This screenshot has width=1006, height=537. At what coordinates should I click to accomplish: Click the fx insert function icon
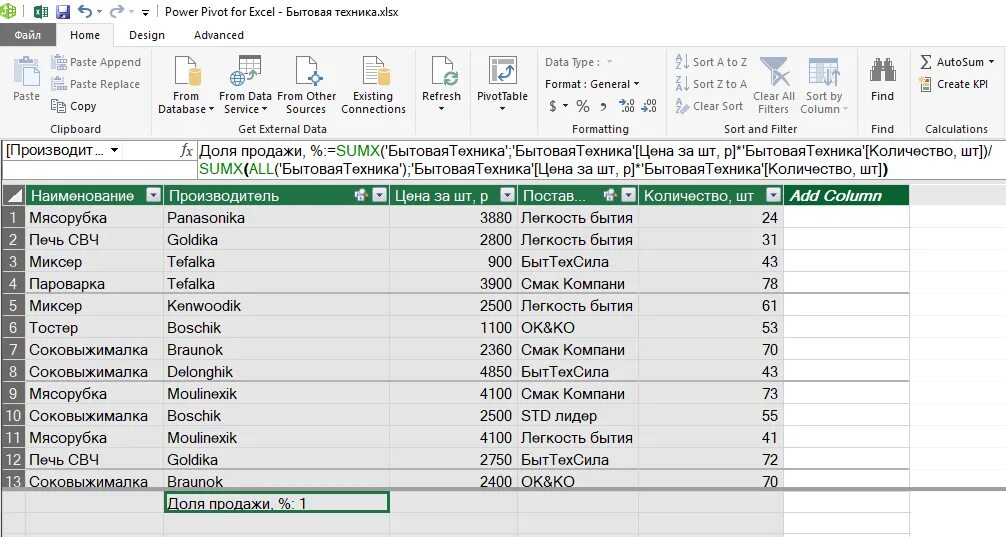click(186, 151)
